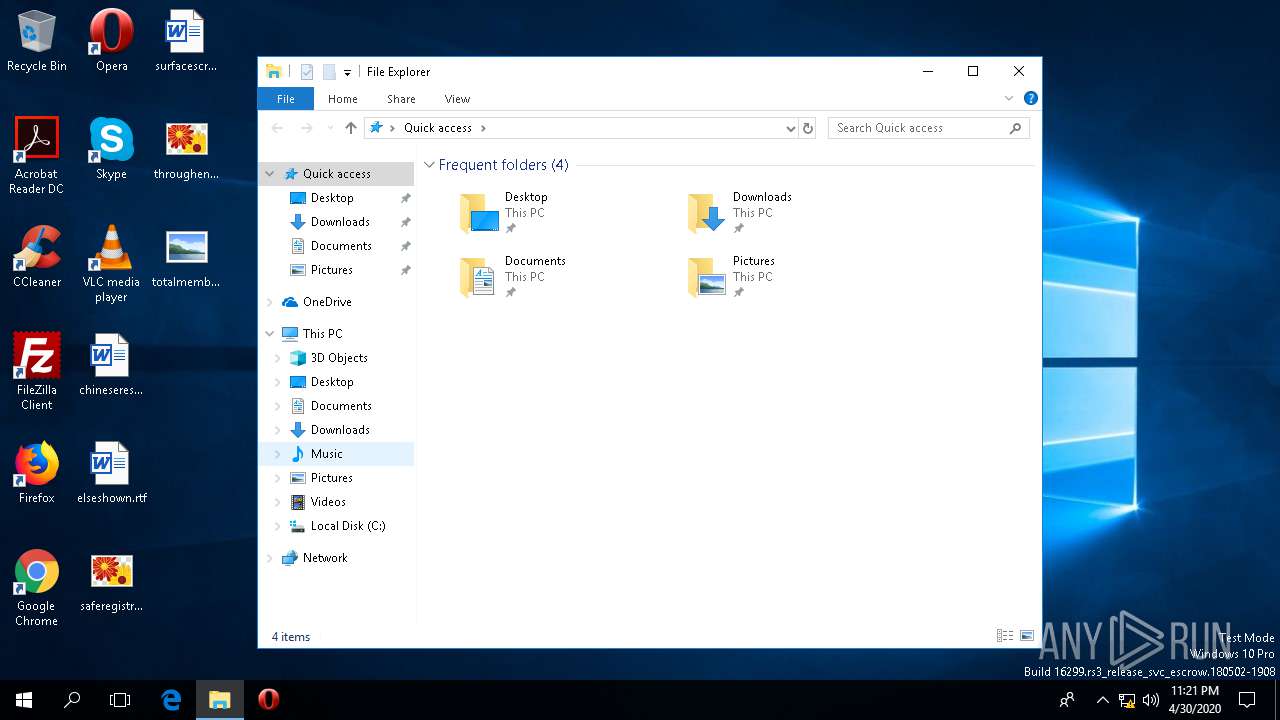Image resolution: width=1280 pixels, height=720 pixels.
Task: Open the Recycle Bin desktop icon
Action: tap(37, 41)
